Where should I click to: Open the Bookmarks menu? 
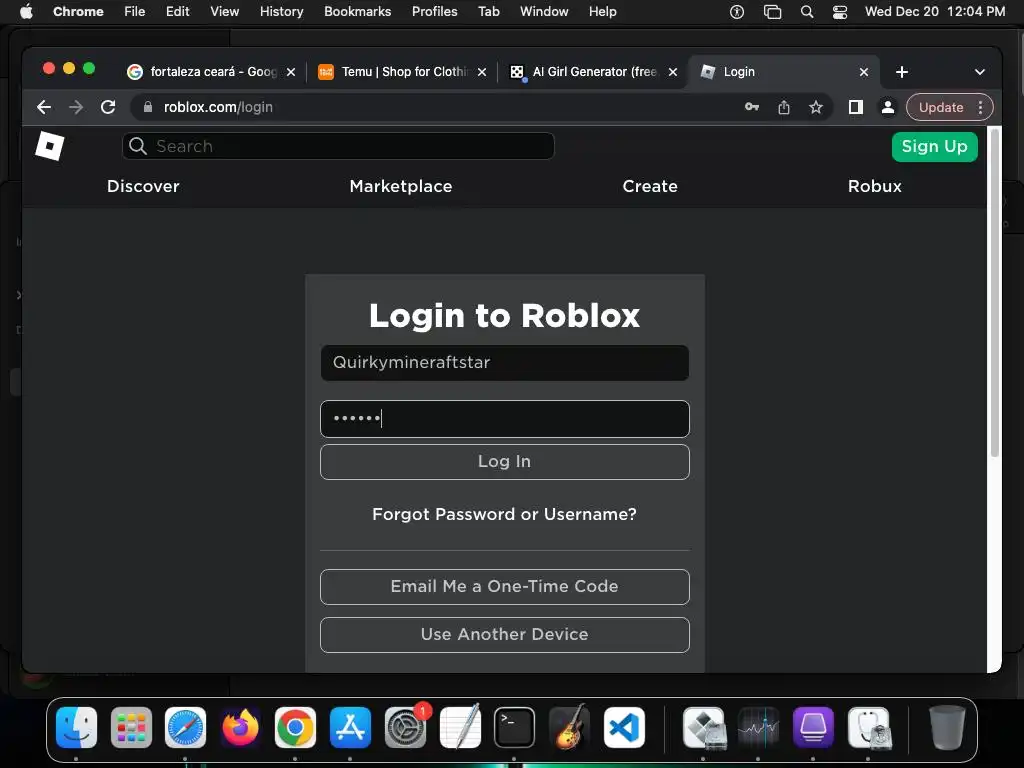click(357, 12)
